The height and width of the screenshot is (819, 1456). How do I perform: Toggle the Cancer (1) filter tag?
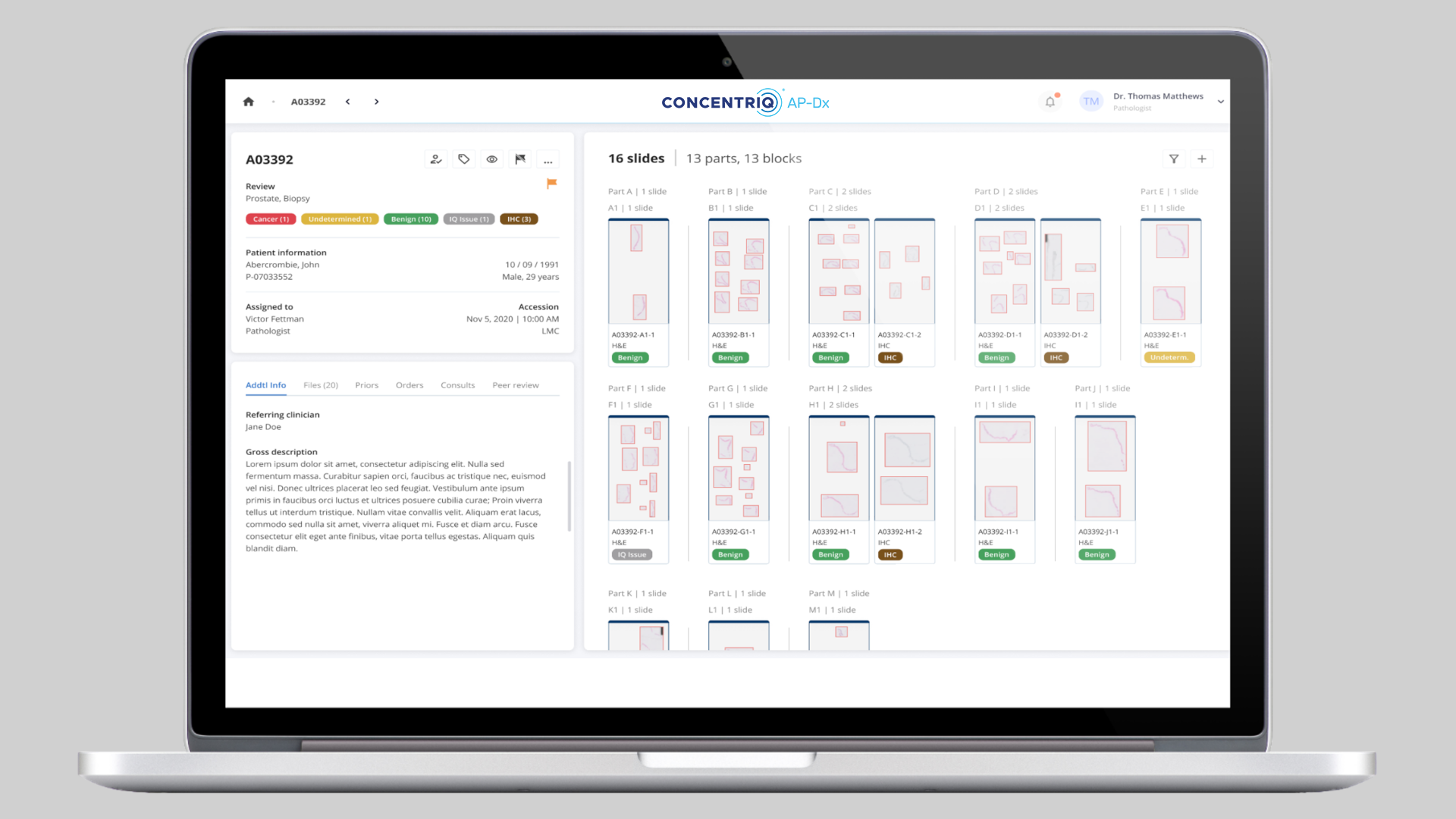(270, 219)
